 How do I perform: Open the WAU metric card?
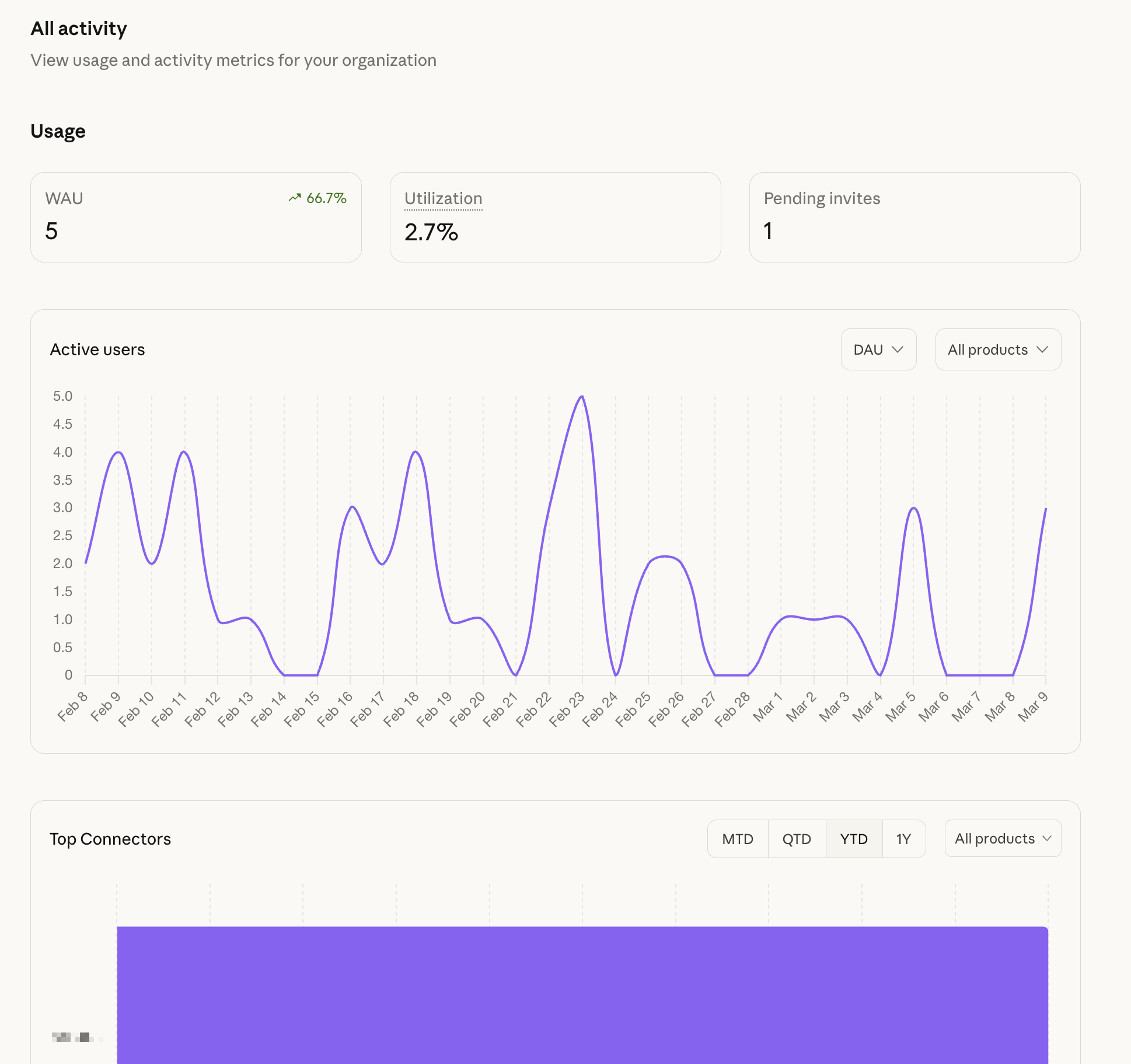tap(197, 218)
